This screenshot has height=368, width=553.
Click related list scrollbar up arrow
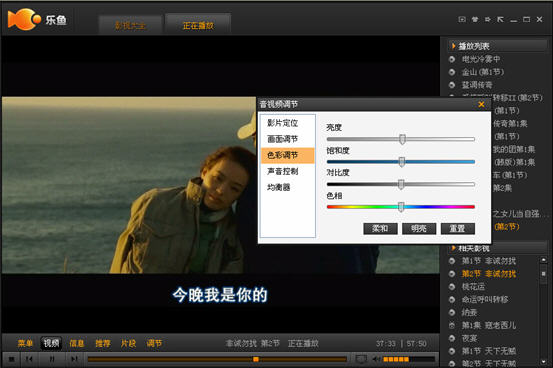pyautogui.click(x=543, y=260)
